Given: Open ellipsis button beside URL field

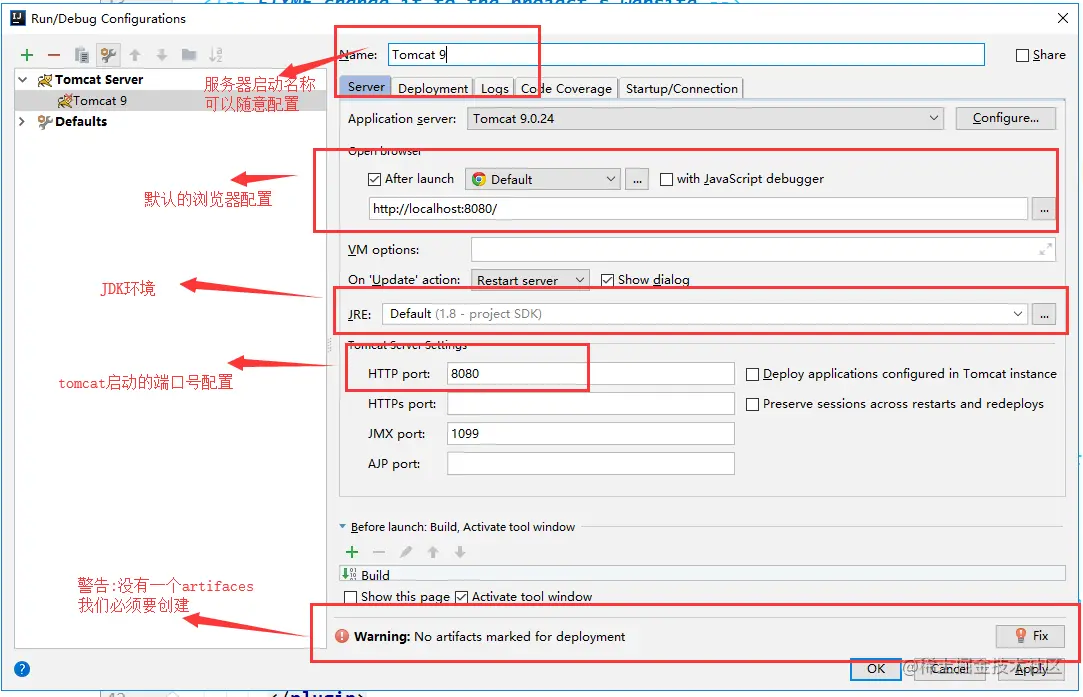Looking at the screenshot, I should [1044, 209].
